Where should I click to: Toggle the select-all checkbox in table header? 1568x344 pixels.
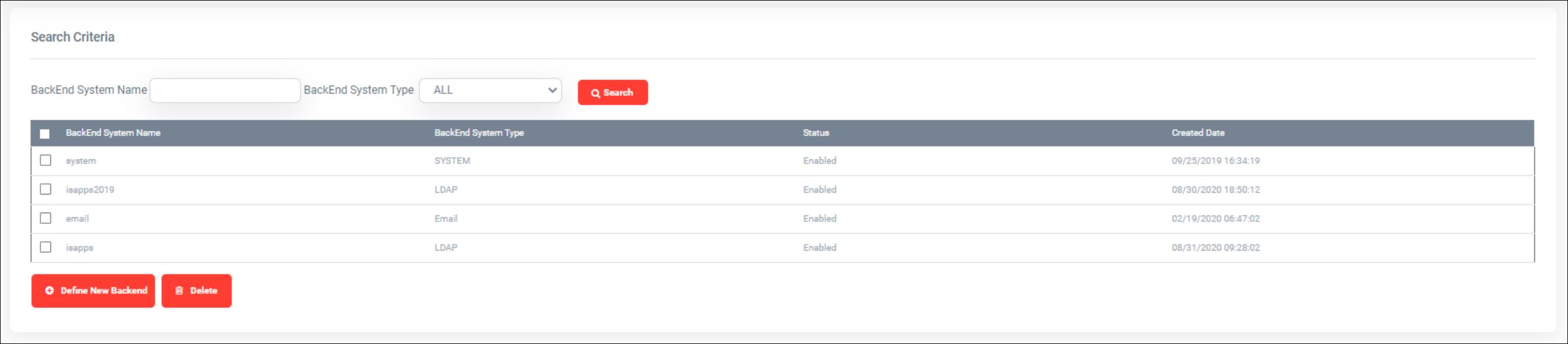pos(44,134)
